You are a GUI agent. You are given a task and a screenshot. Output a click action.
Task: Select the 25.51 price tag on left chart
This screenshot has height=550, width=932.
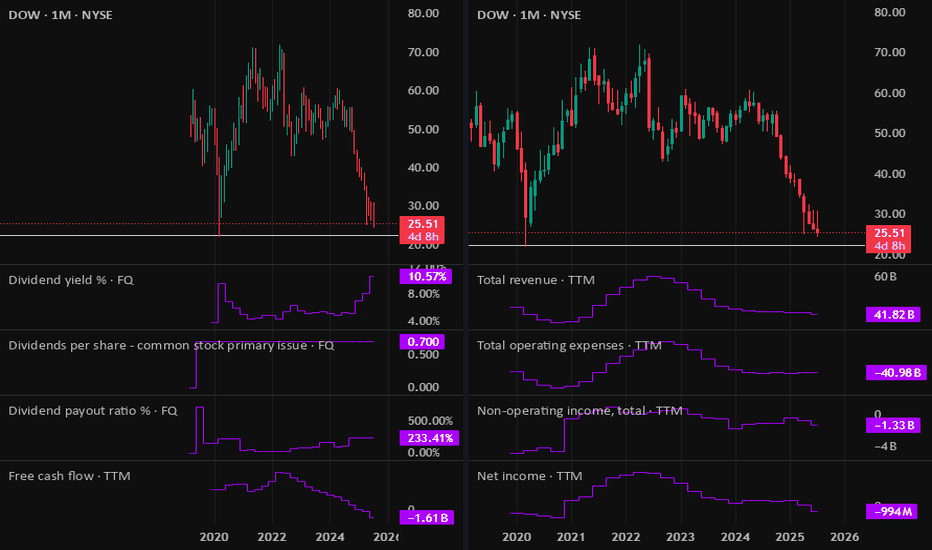pyautogui.click(x=422, y=224)
